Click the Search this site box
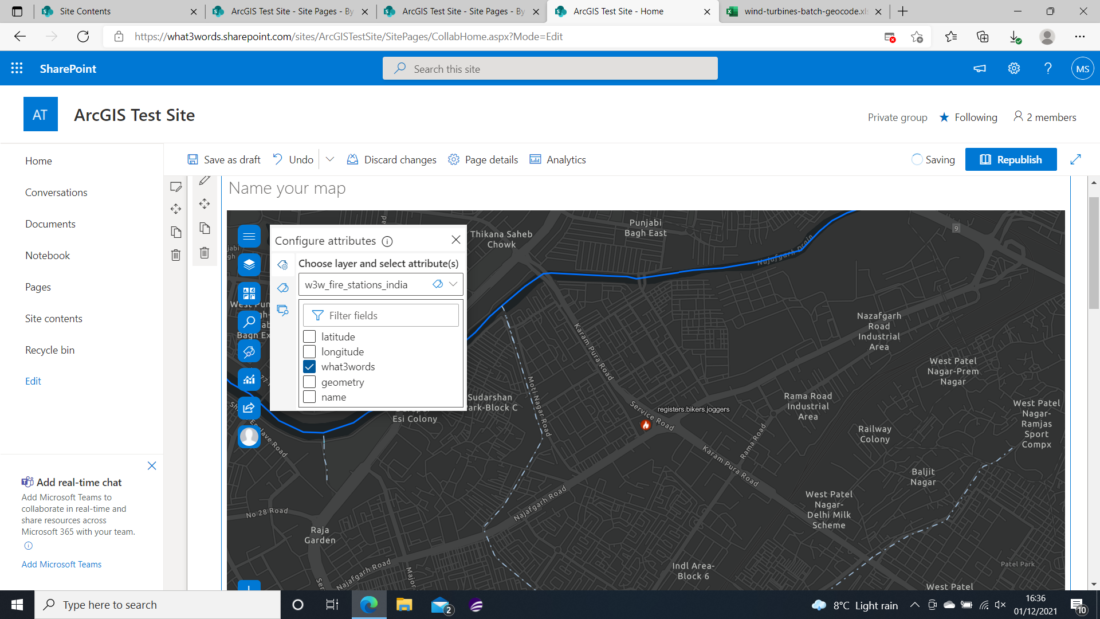Viewport: 1100px width, 619px height. (x=550, y=69)
